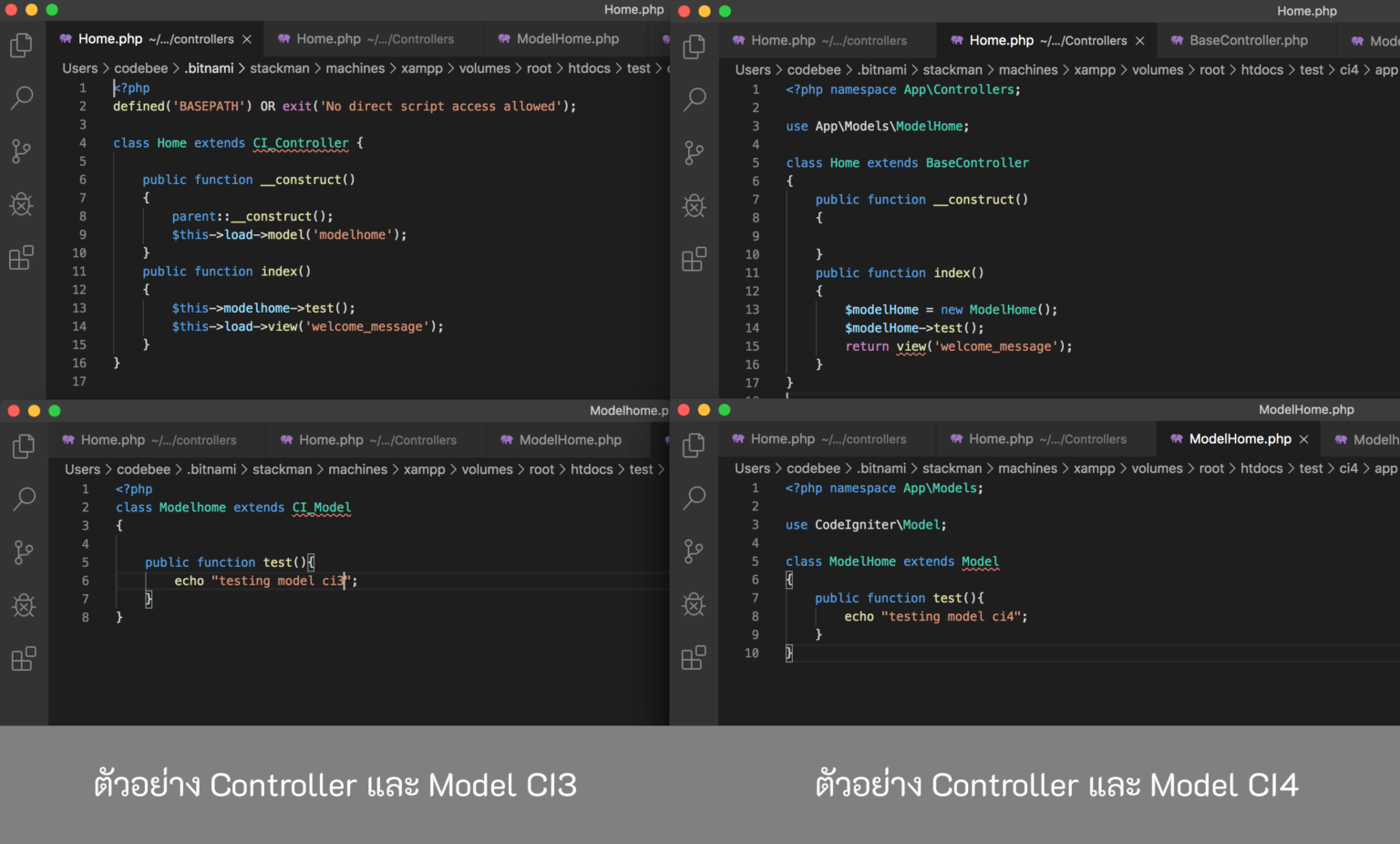Click the "defined('BASEPATH') OR exit" line
The width and height of the screenshot is (1400, 844).
[x=345, y=107]
